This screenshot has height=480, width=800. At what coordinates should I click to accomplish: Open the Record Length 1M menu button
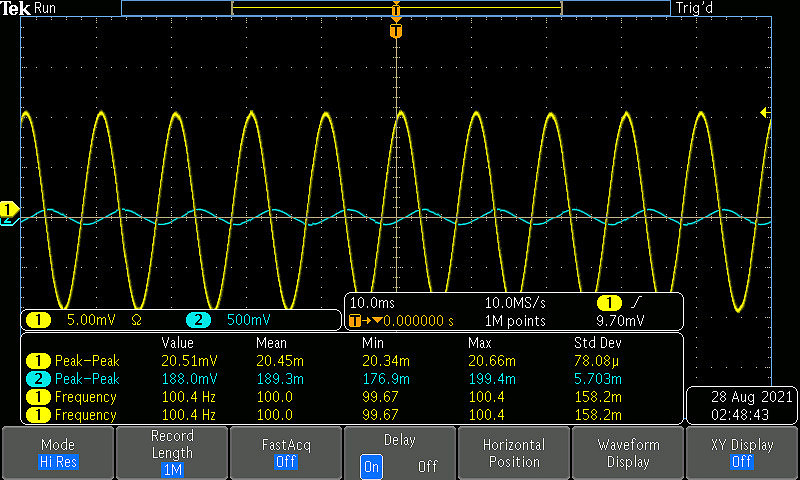tap(172, 453)
